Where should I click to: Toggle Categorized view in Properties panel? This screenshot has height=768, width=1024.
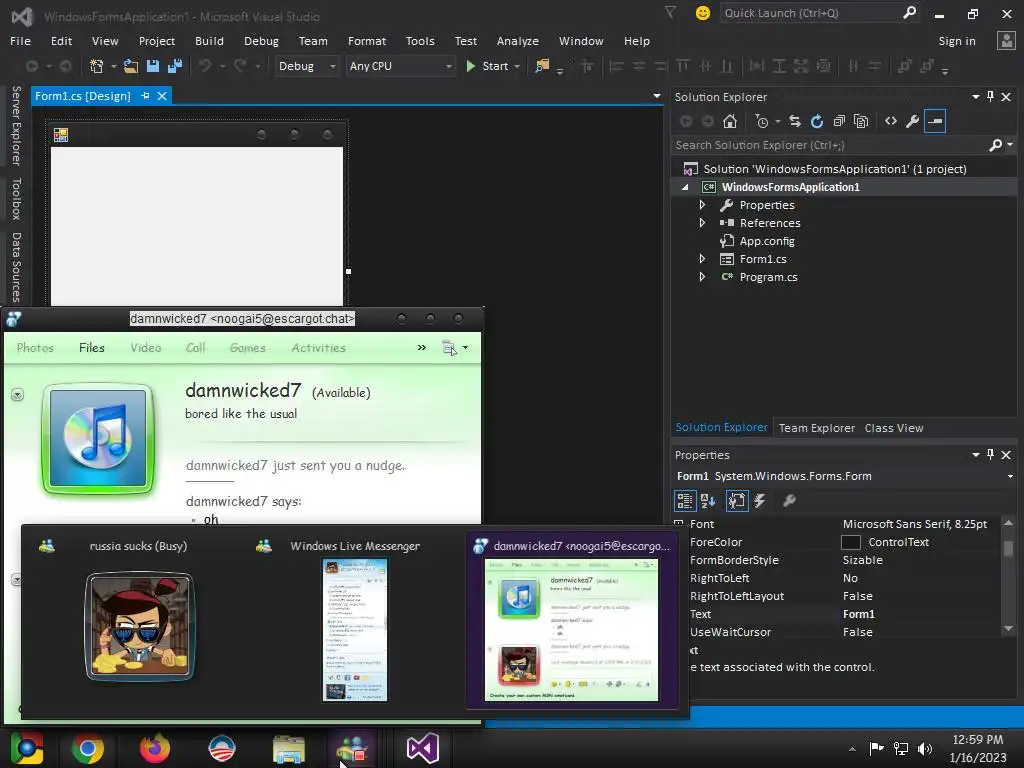pos(684,501)
